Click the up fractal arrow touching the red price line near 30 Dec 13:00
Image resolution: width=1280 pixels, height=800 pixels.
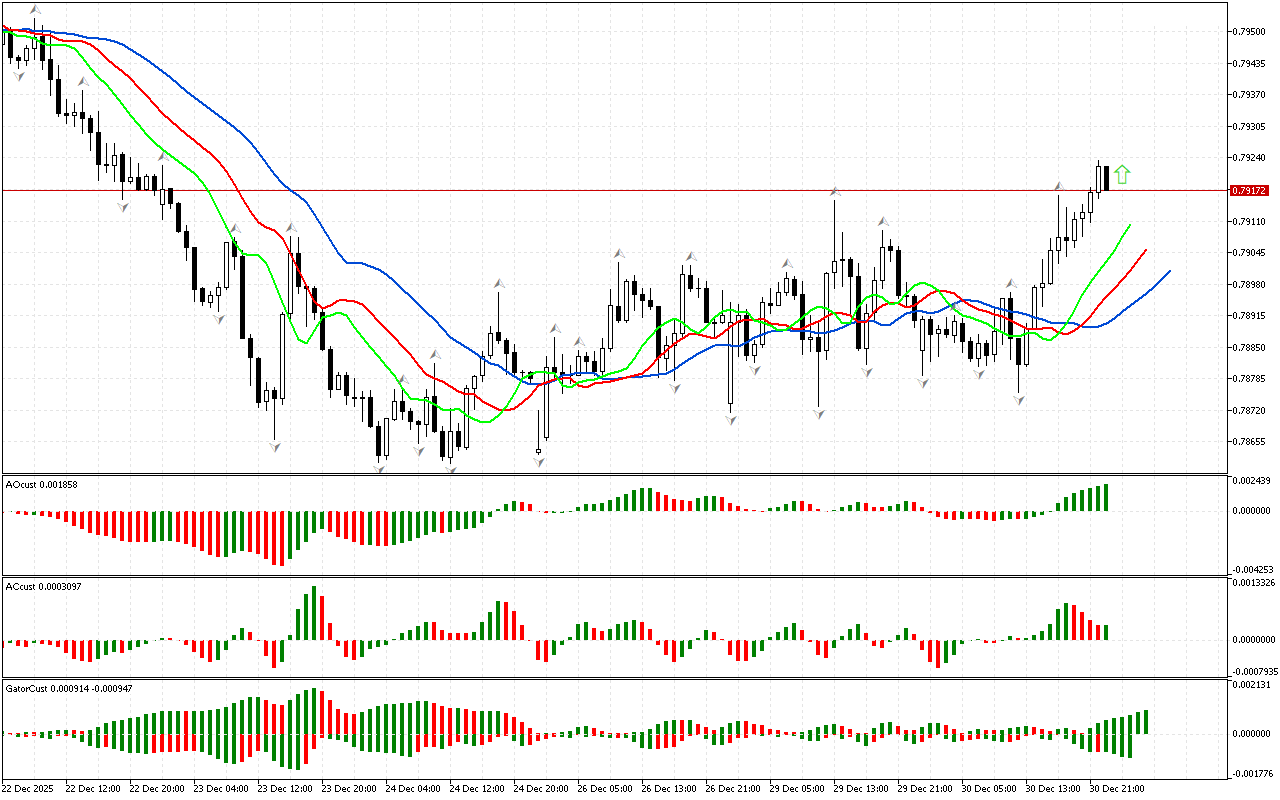[x=1058, y=187]
